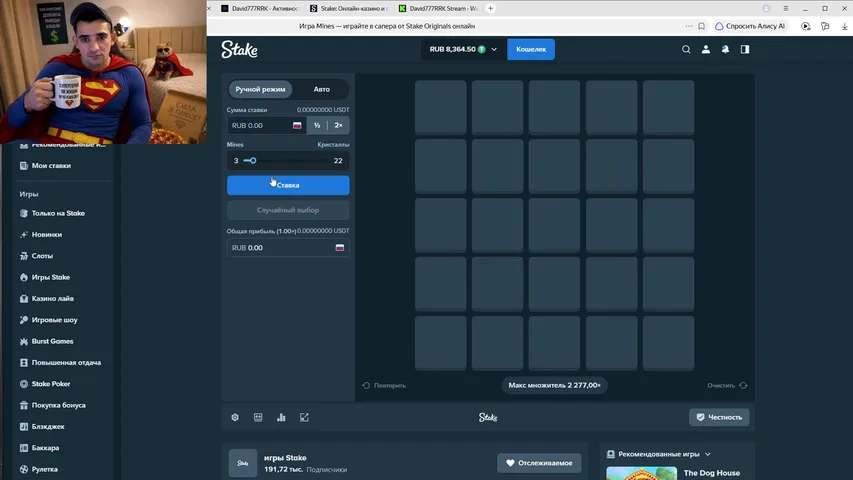Click the Clear board refresh icon
853x480 pixels.
click(x=743, y=385)
